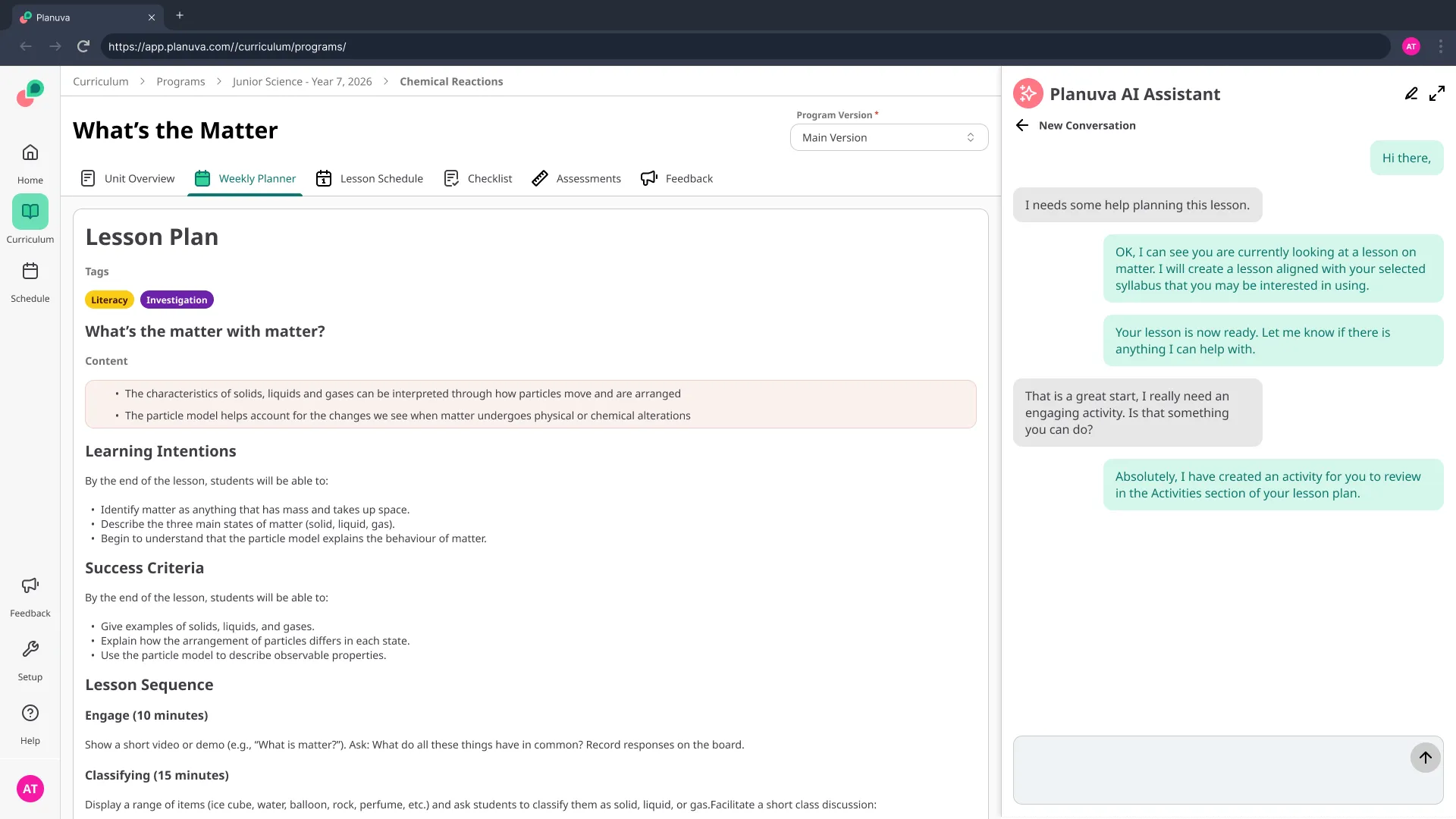Send message with up arrow button
The image size is (1456, 819).
[1425, 758]
